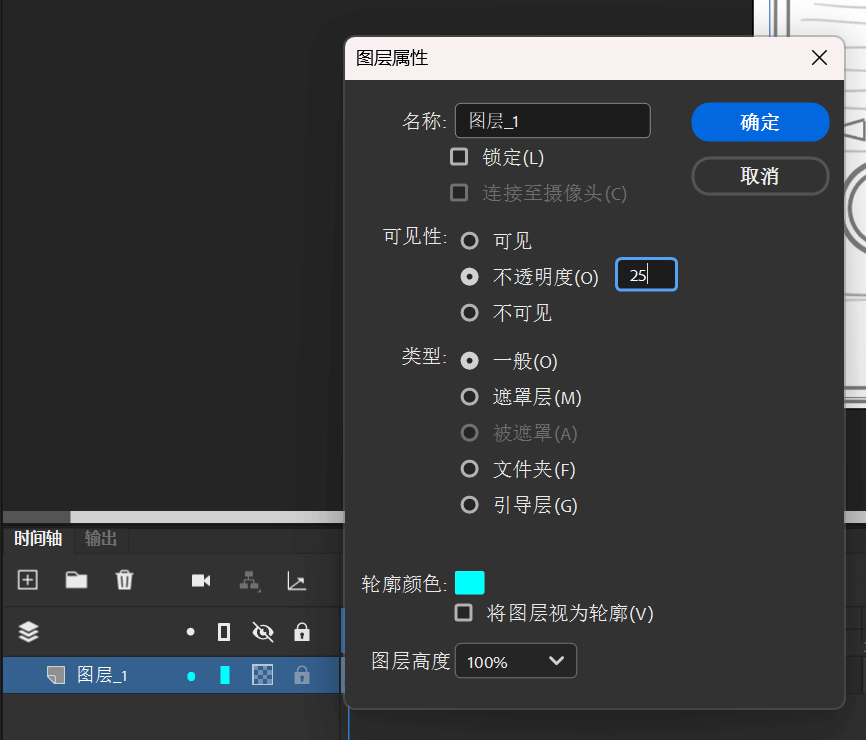Select the 图层_1 layer row name
This screenshot has width=866, height=740.
pos(102,675)
